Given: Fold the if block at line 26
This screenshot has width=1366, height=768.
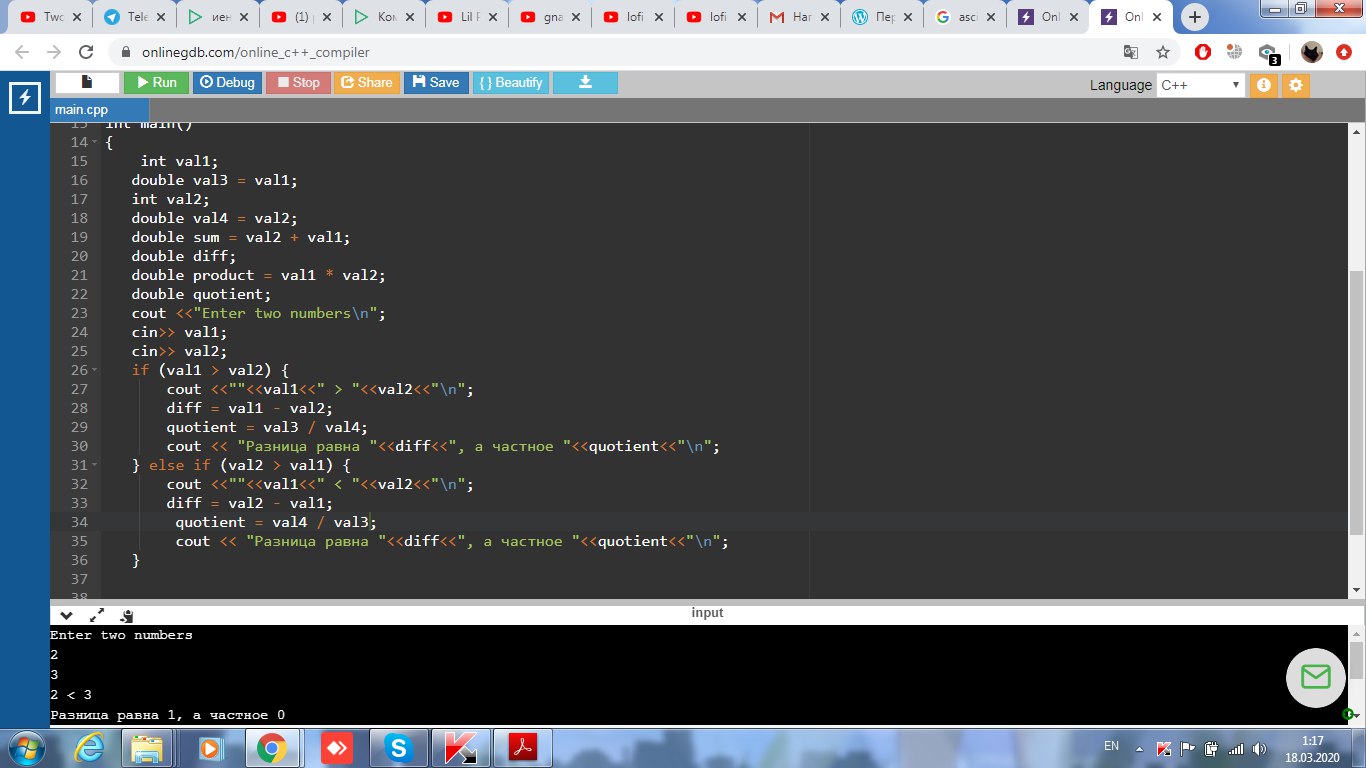Looking at the screenshot, I should coord(95,371).
